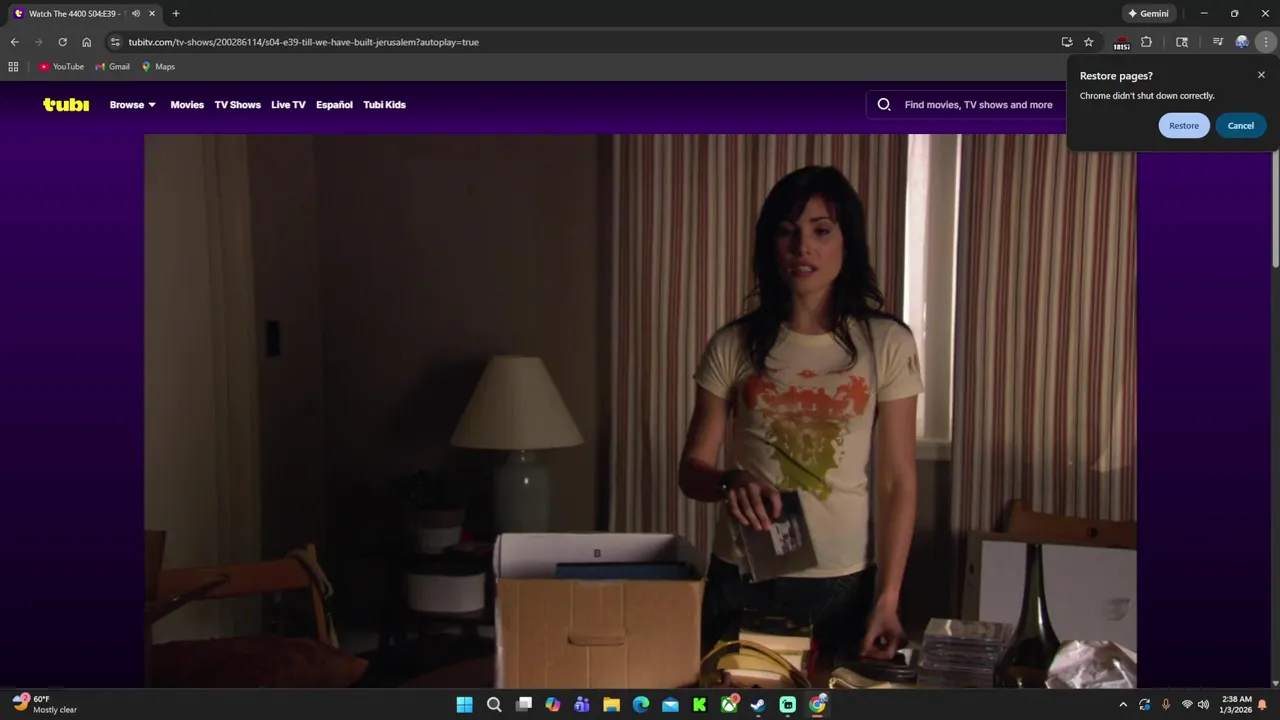This screenshot has height=720, width=1280.
Task: Open the notifications bell icon
Action: coord(1263,704)
